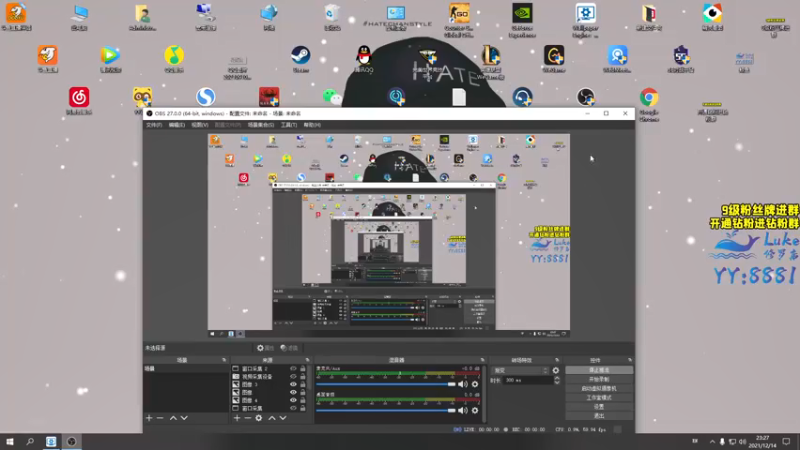The image size is (800, 450).
Task: Move selected scene up with arrow
Action: 173,418
